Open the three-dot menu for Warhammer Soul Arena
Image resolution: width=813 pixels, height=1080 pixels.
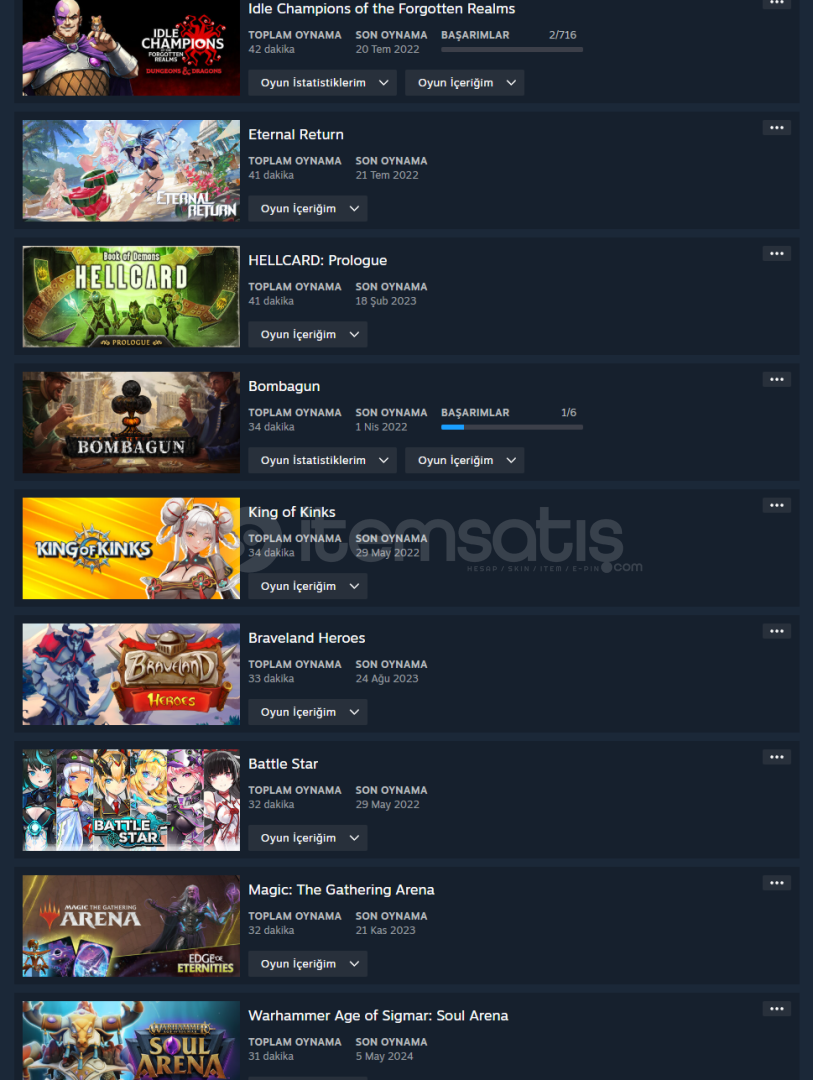pos(776,1009)
